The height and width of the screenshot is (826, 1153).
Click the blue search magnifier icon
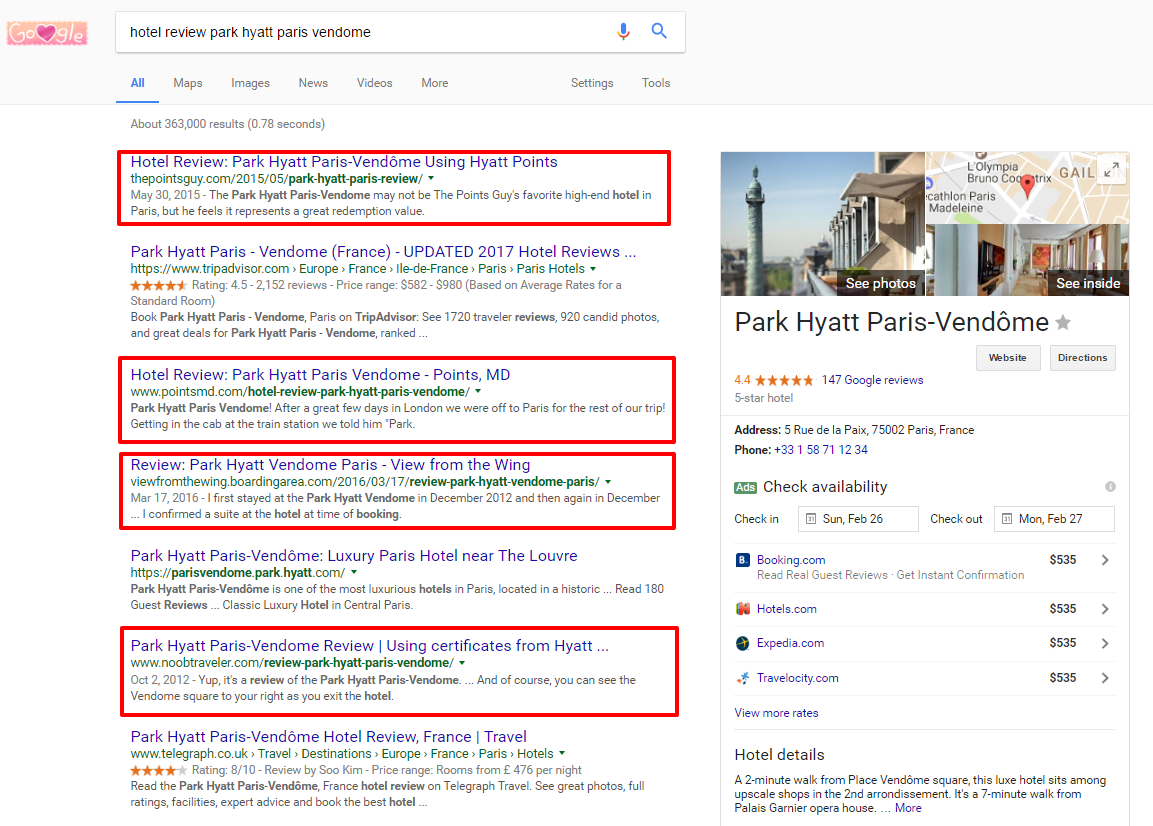[x=659, y=31]
